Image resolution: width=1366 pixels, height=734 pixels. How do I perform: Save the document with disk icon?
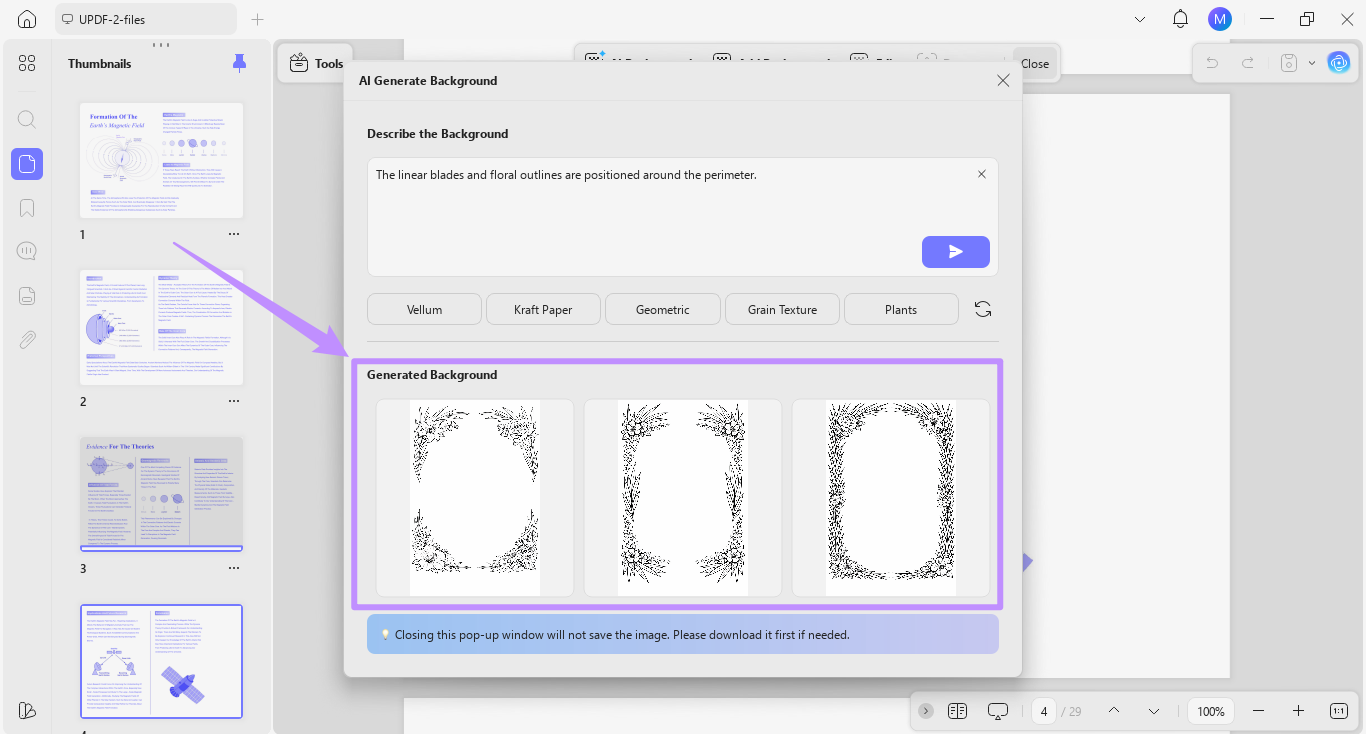point(1289,63)
